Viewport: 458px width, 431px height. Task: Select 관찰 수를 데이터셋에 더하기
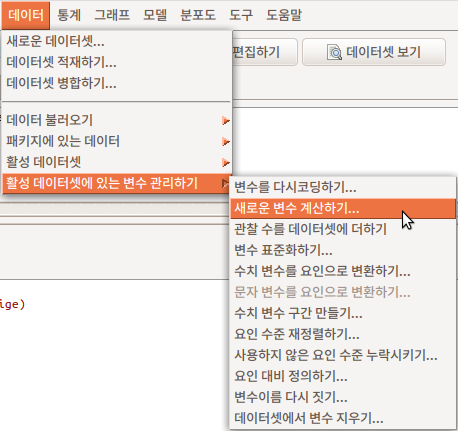(343, 229)
